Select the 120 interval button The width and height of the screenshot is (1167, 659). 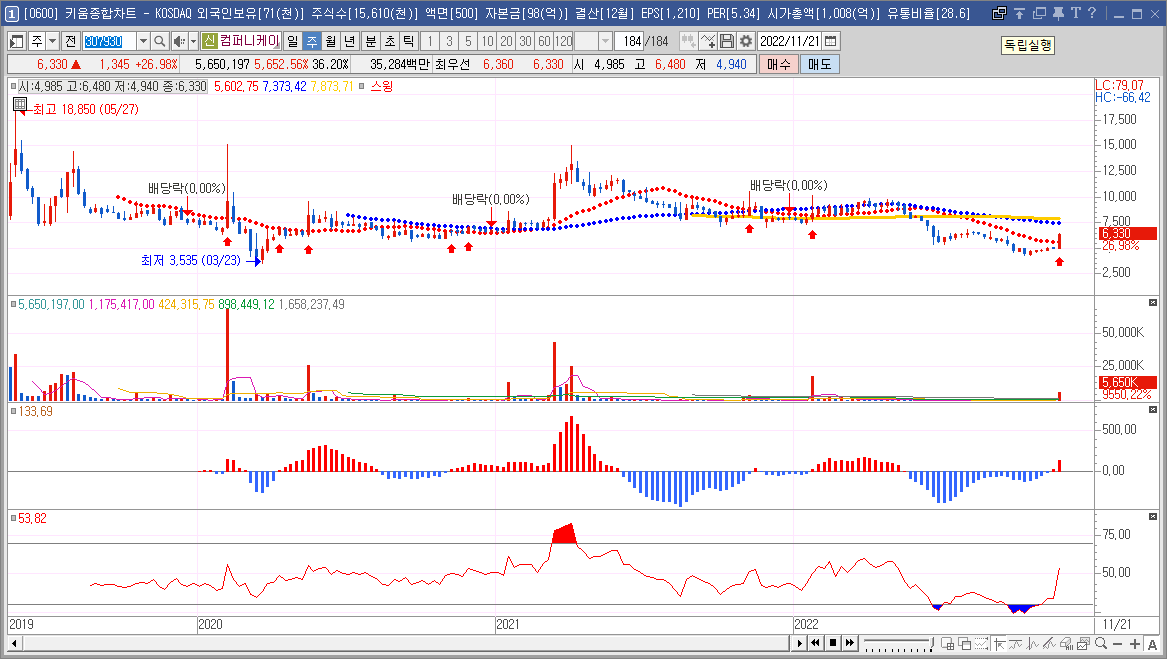564,42
